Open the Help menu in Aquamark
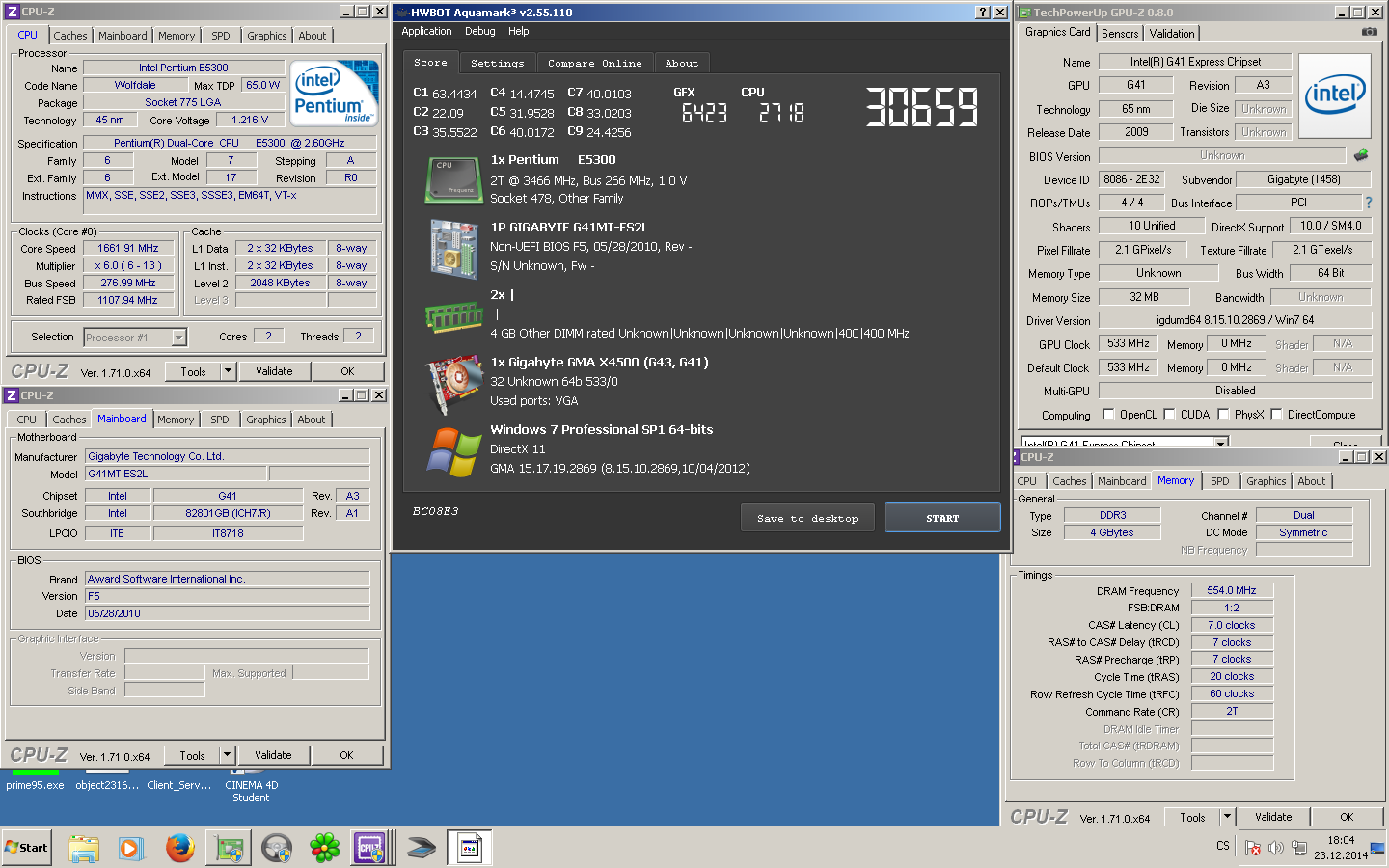 pos(519,31)
